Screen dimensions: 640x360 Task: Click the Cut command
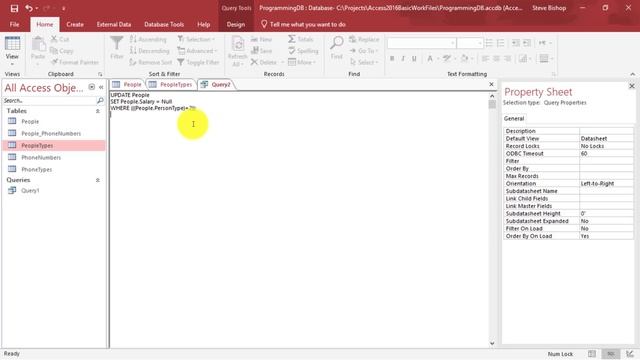pos(60,39)
